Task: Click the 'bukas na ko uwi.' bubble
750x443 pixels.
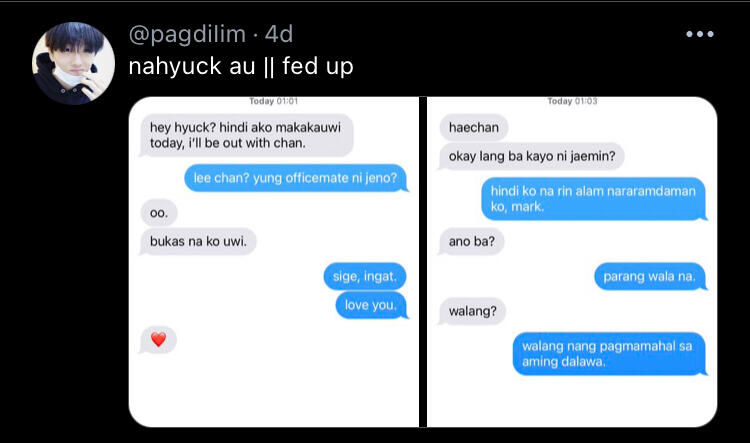Action: [198, 242]
